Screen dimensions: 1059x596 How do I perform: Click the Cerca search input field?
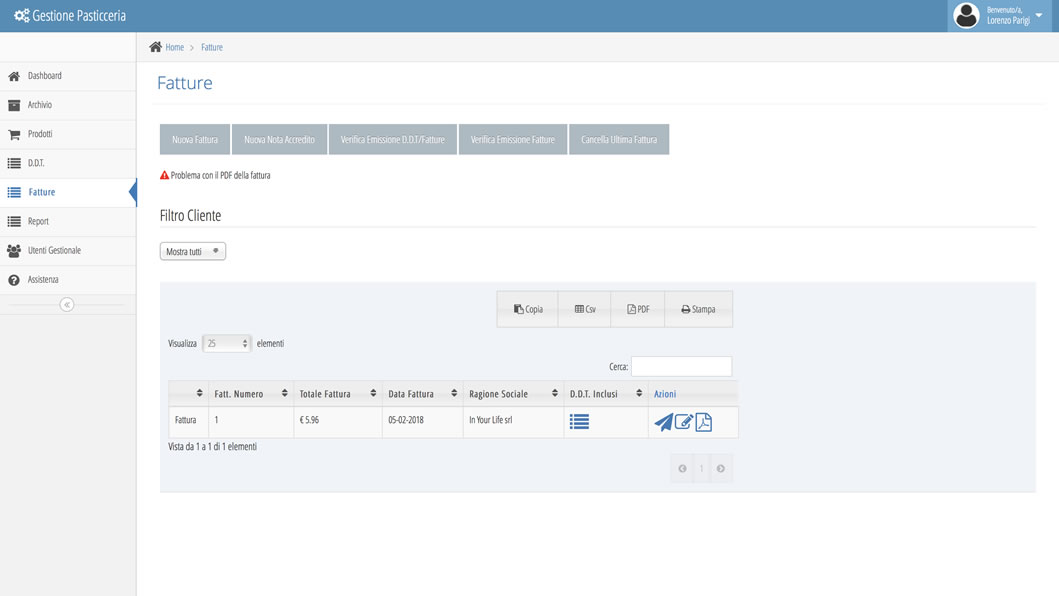coord(681,367)
